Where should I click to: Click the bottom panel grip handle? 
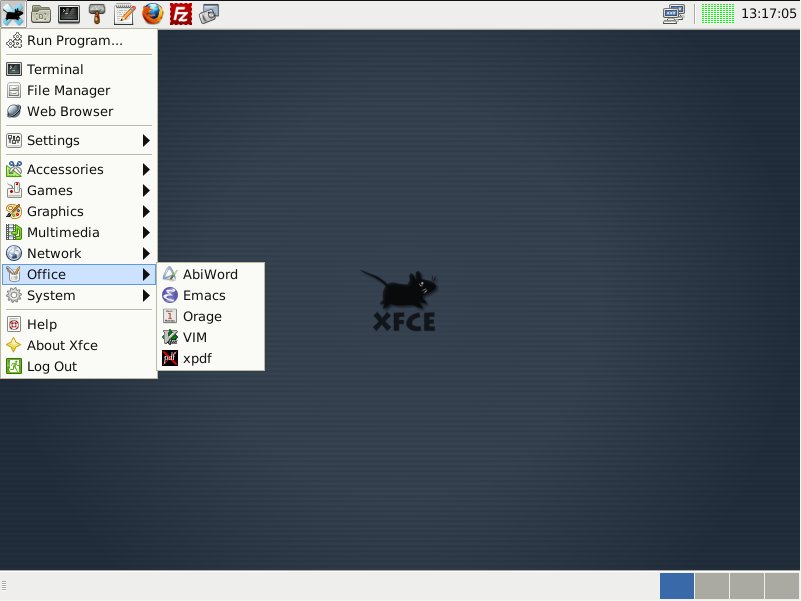point(4,585)
